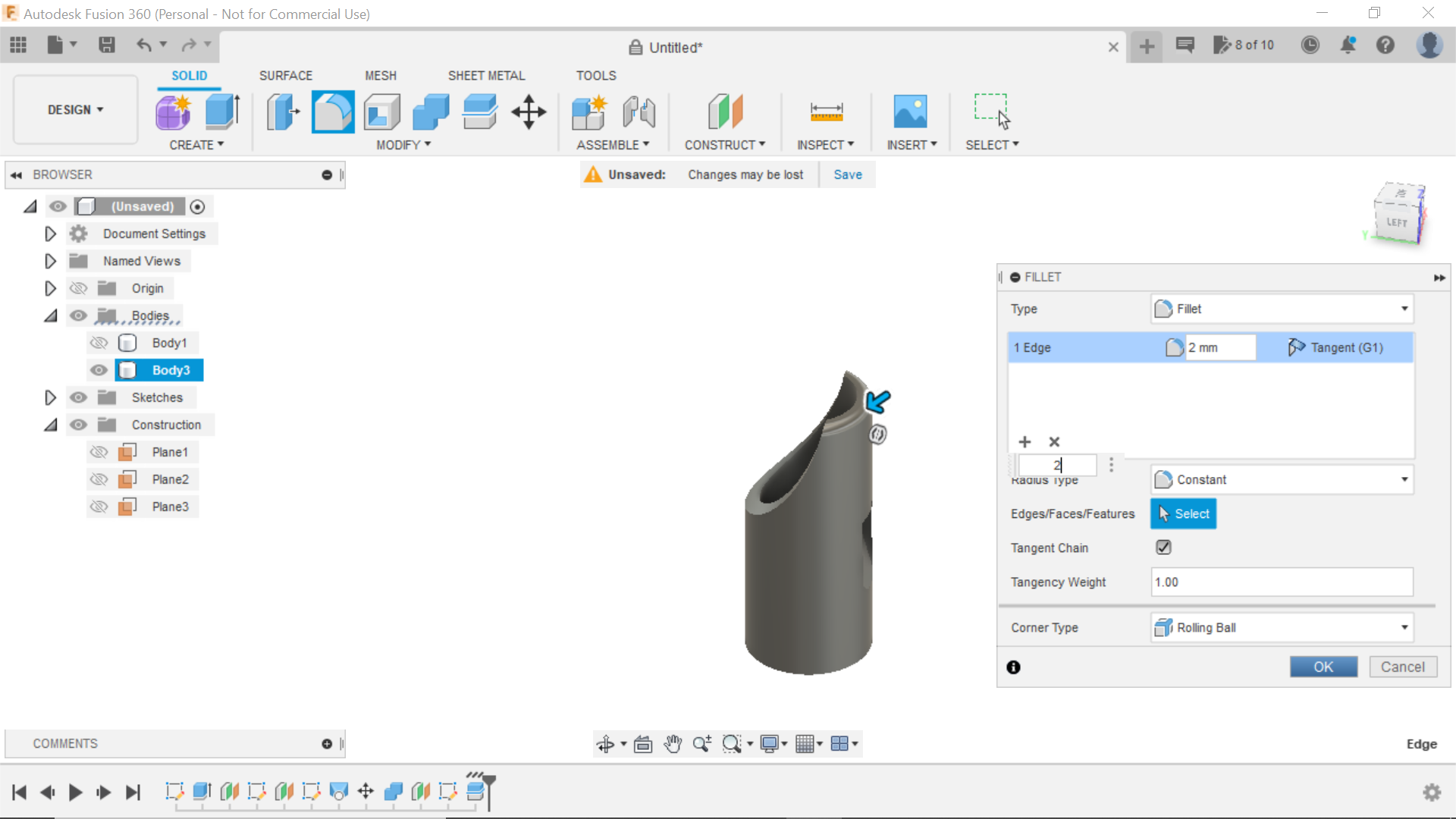The height and width of the screenshot is (819, 1456).
Task: Select the Construct Plane tool icon
Action: click(726, 110)
